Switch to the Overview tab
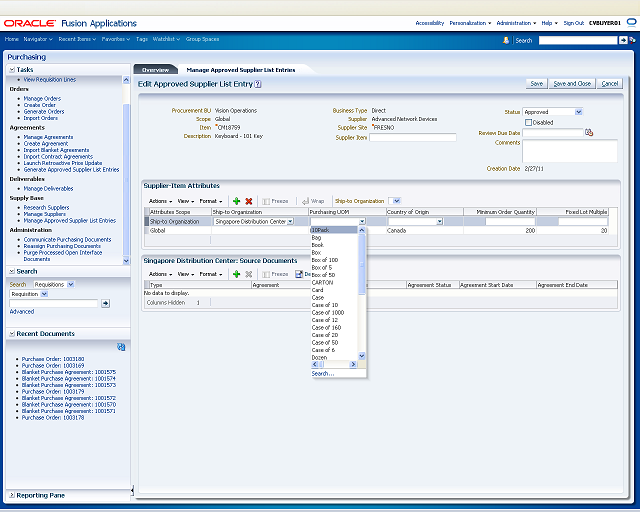This screenshot has height=512, width=640. pos(155,70)
